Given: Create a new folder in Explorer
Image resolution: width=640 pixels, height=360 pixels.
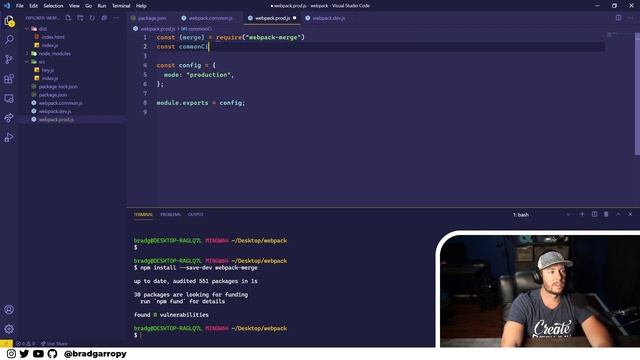Looking at the screenshot, I should (80, 18).
